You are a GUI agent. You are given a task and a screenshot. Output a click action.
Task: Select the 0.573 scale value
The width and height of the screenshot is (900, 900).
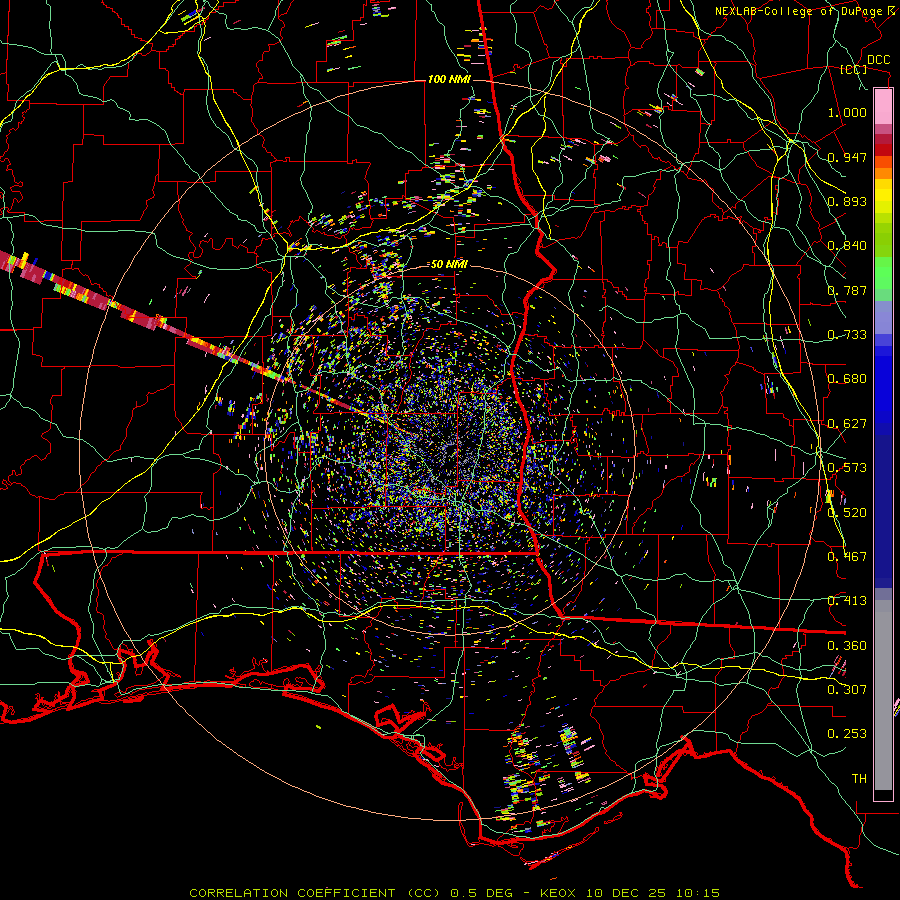click(x=847, y=467)
